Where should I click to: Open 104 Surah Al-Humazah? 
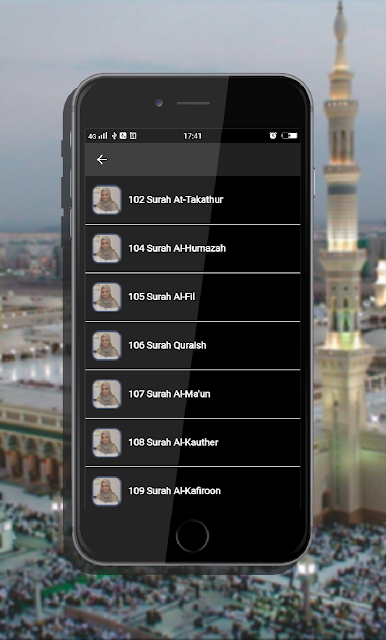(x=193, y=249)
